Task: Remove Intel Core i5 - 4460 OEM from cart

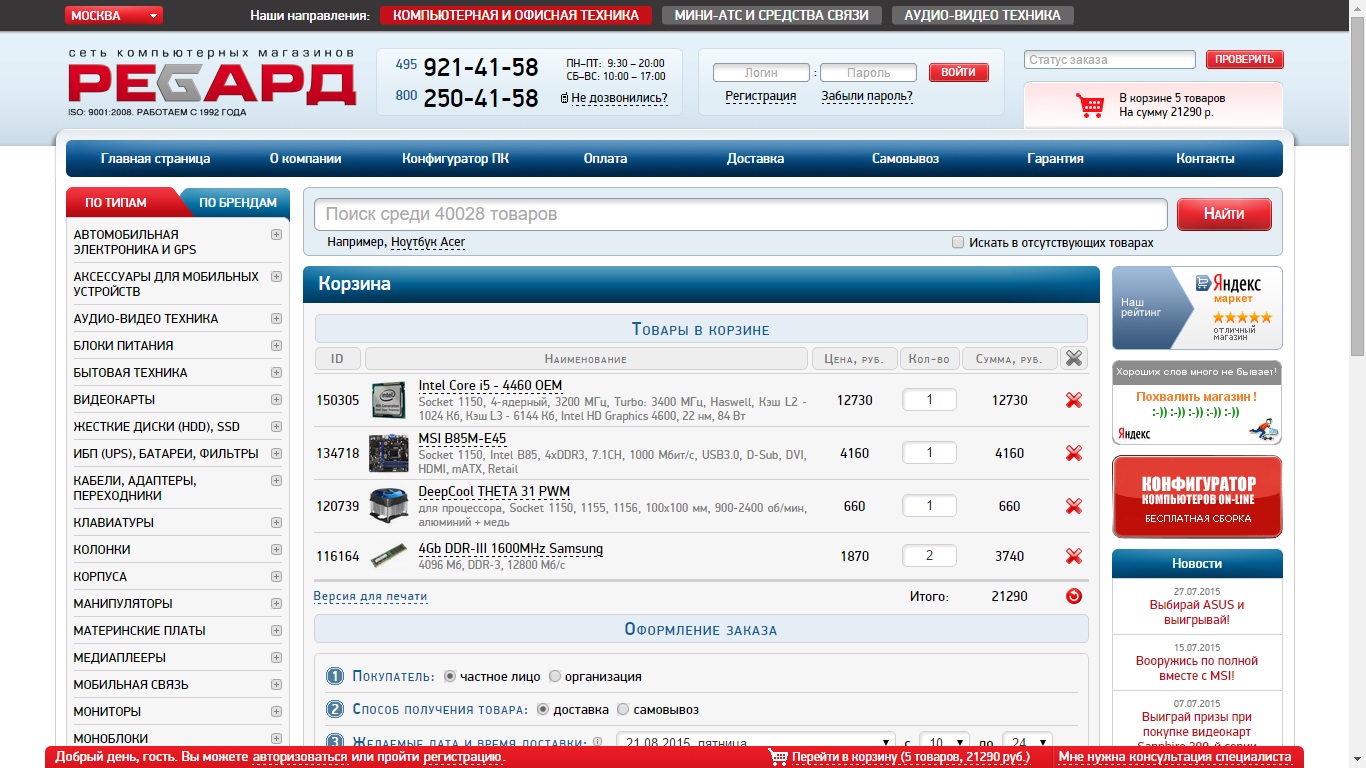Action: click(1074, 400)
